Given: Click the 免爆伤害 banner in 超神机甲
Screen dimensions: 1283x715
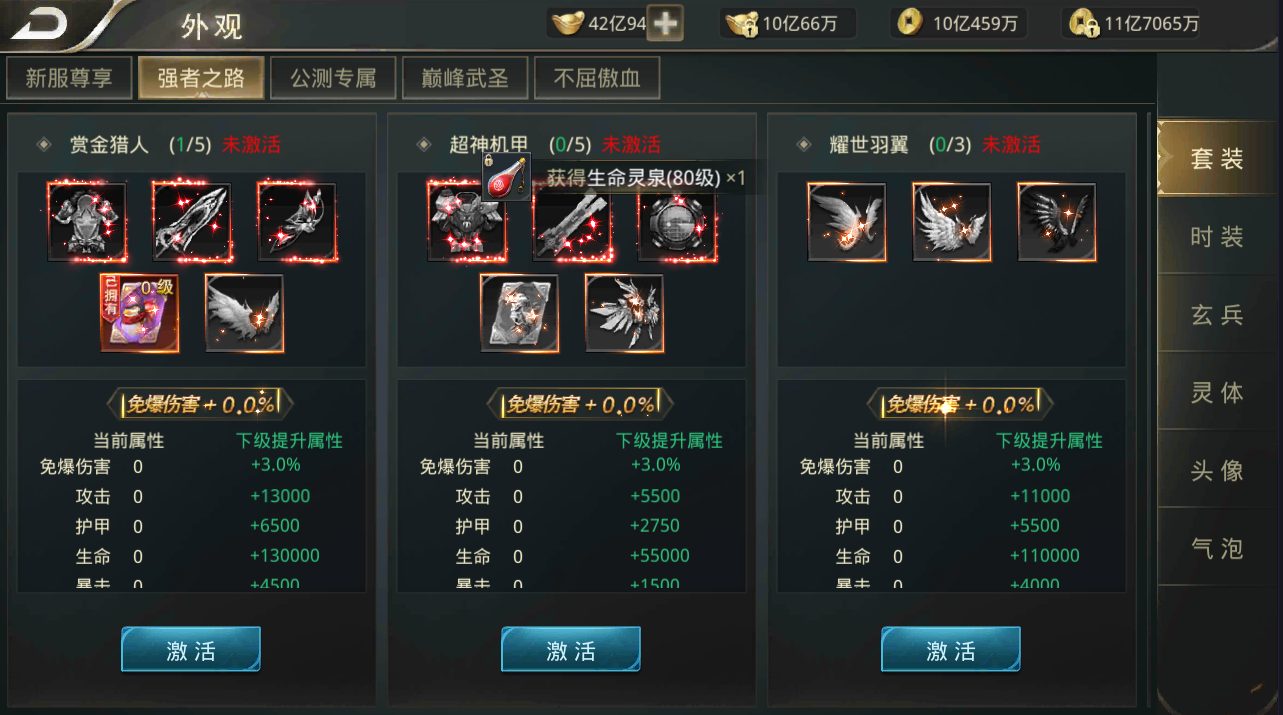Looking at the screenshot, I should click(580, 404).
